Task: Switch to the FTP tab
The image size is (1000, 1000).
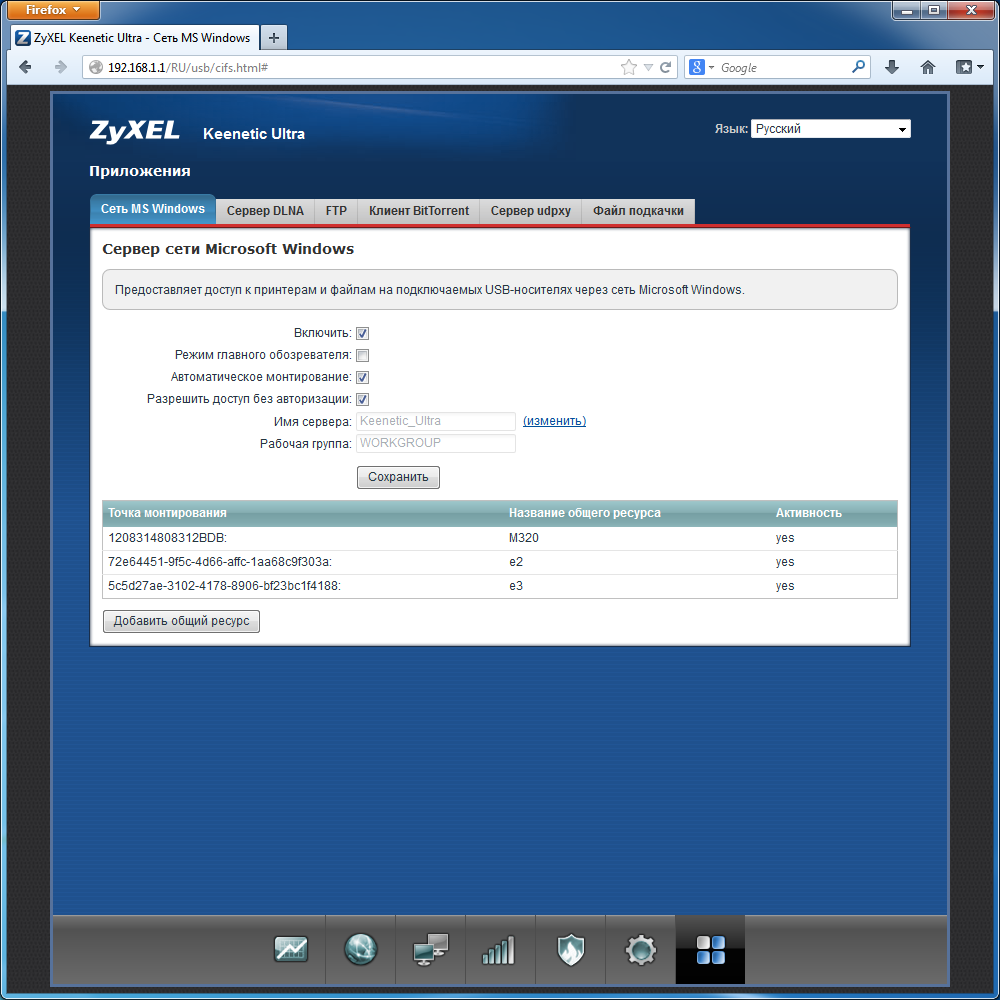Action: 336,211
